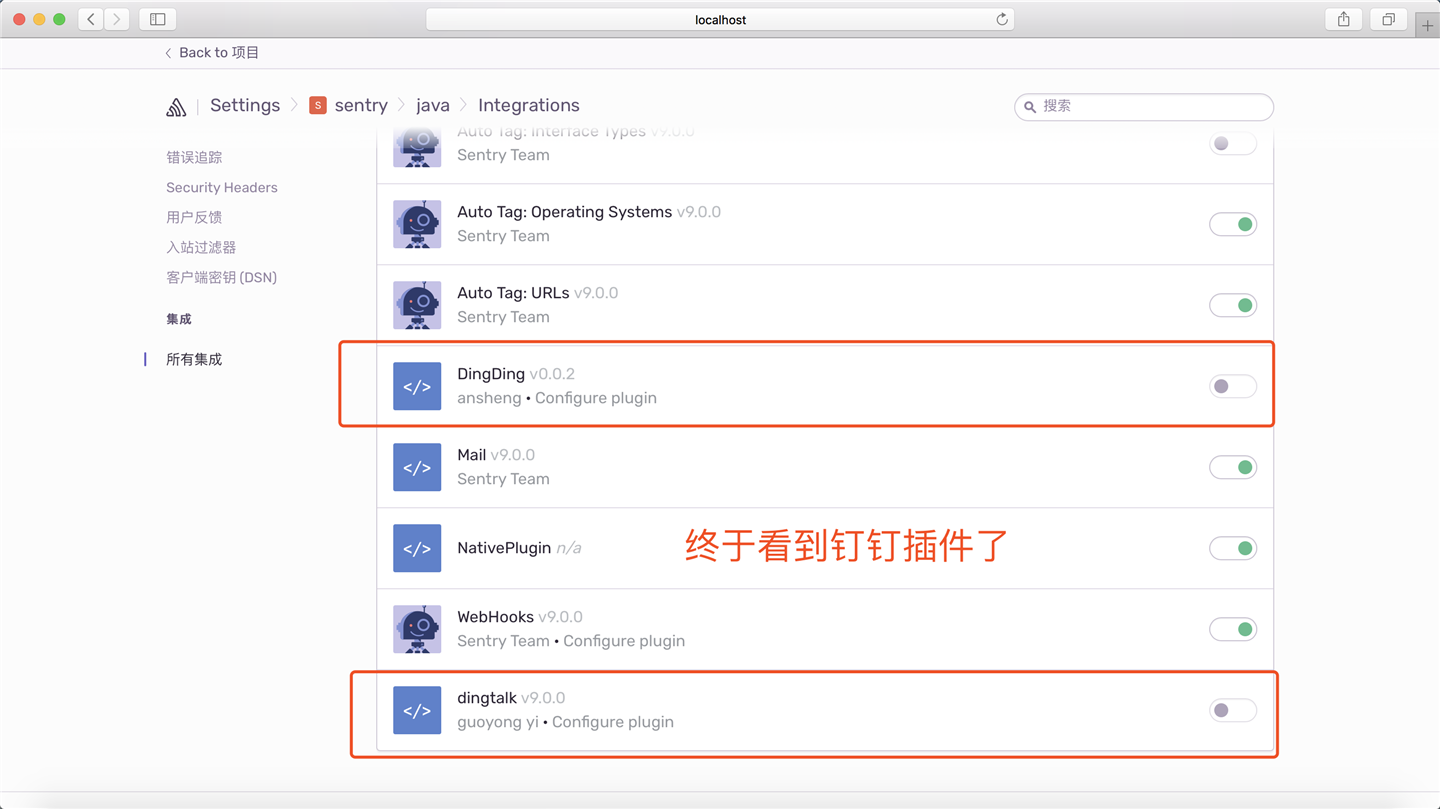Click the Interface Types robot icon
This screenshot has height=809, width=1440.
(417, 147)
